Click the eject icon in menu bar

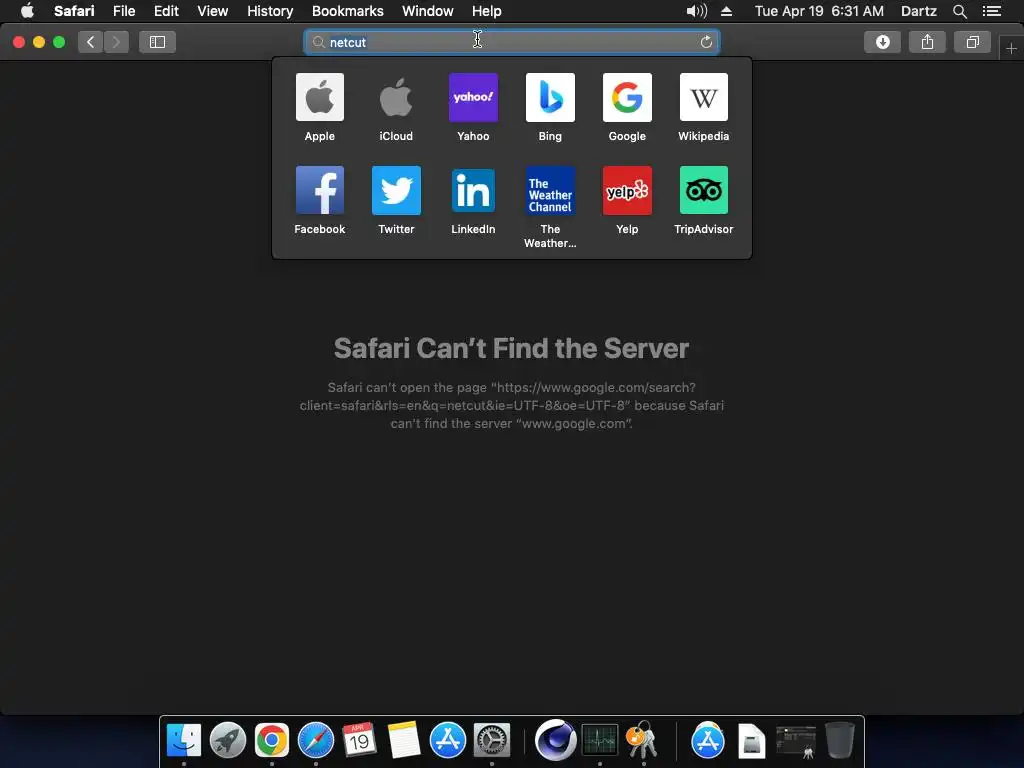[x=726, y=11]
